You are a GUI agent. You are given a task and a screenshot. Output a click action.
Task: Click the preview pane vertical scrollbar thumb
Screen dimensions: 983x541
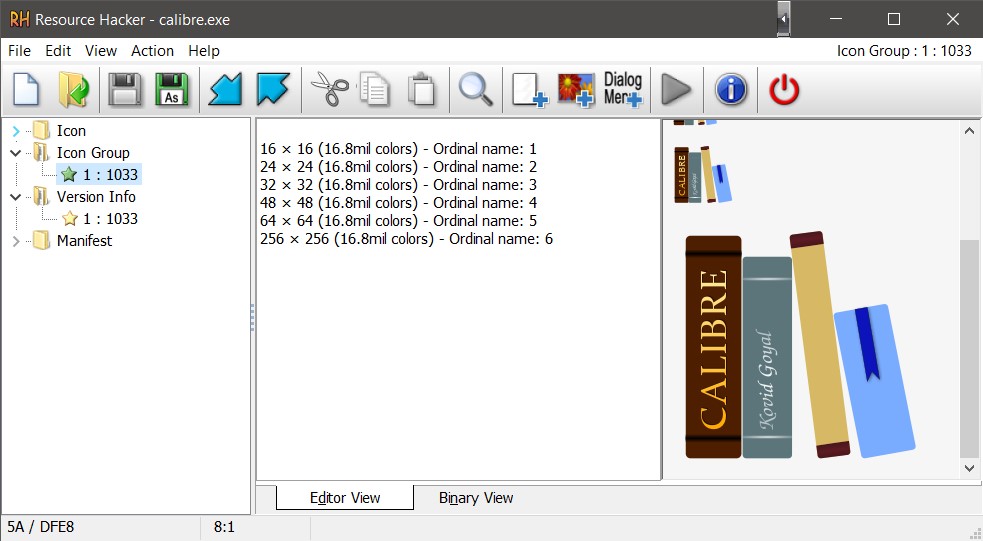[x=969, y=348]
